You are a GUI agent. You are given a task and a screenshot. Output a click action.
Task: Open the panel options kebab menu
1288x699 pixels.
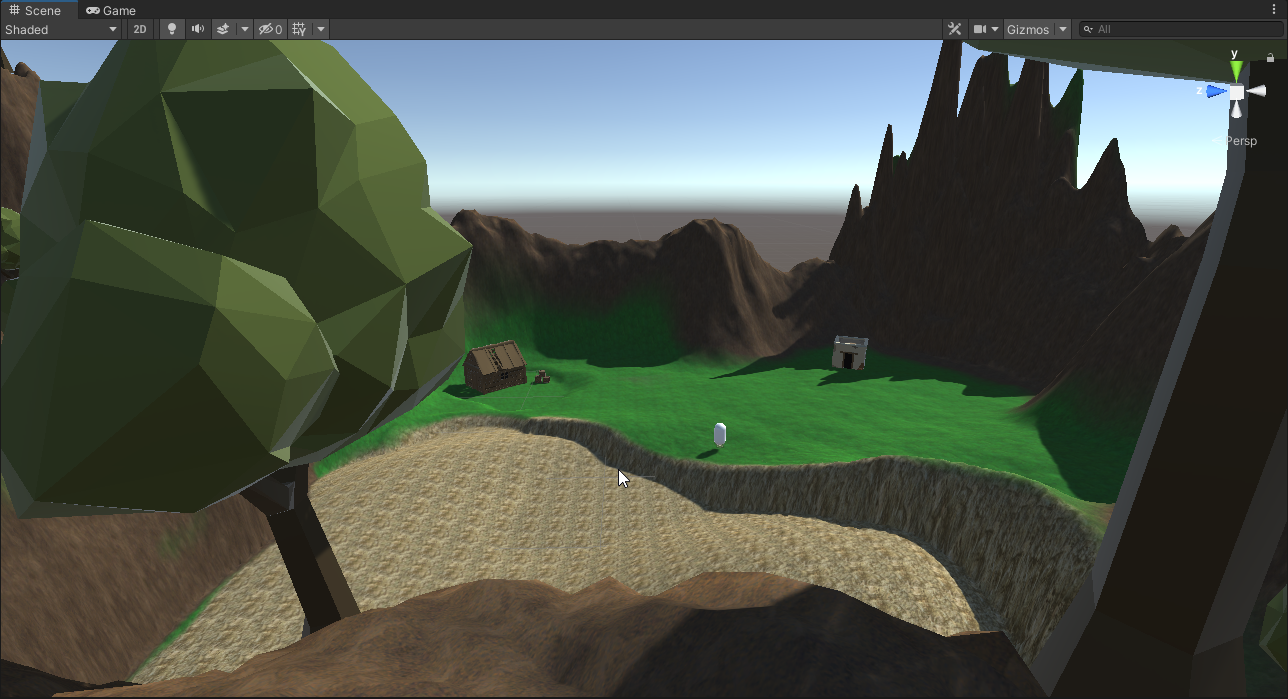point(1274,9)
